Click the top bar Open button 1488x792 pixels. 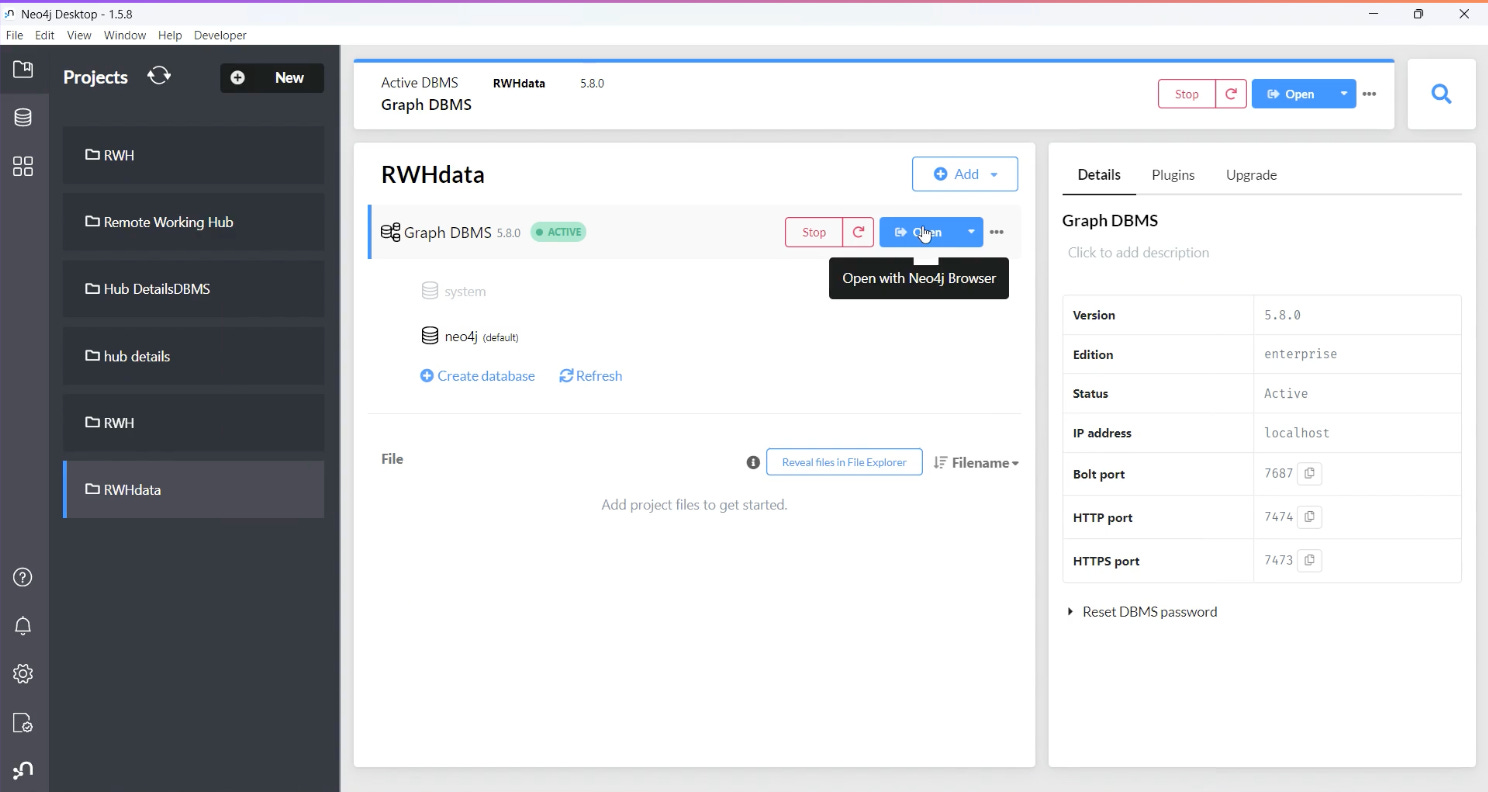(1291, 94)
